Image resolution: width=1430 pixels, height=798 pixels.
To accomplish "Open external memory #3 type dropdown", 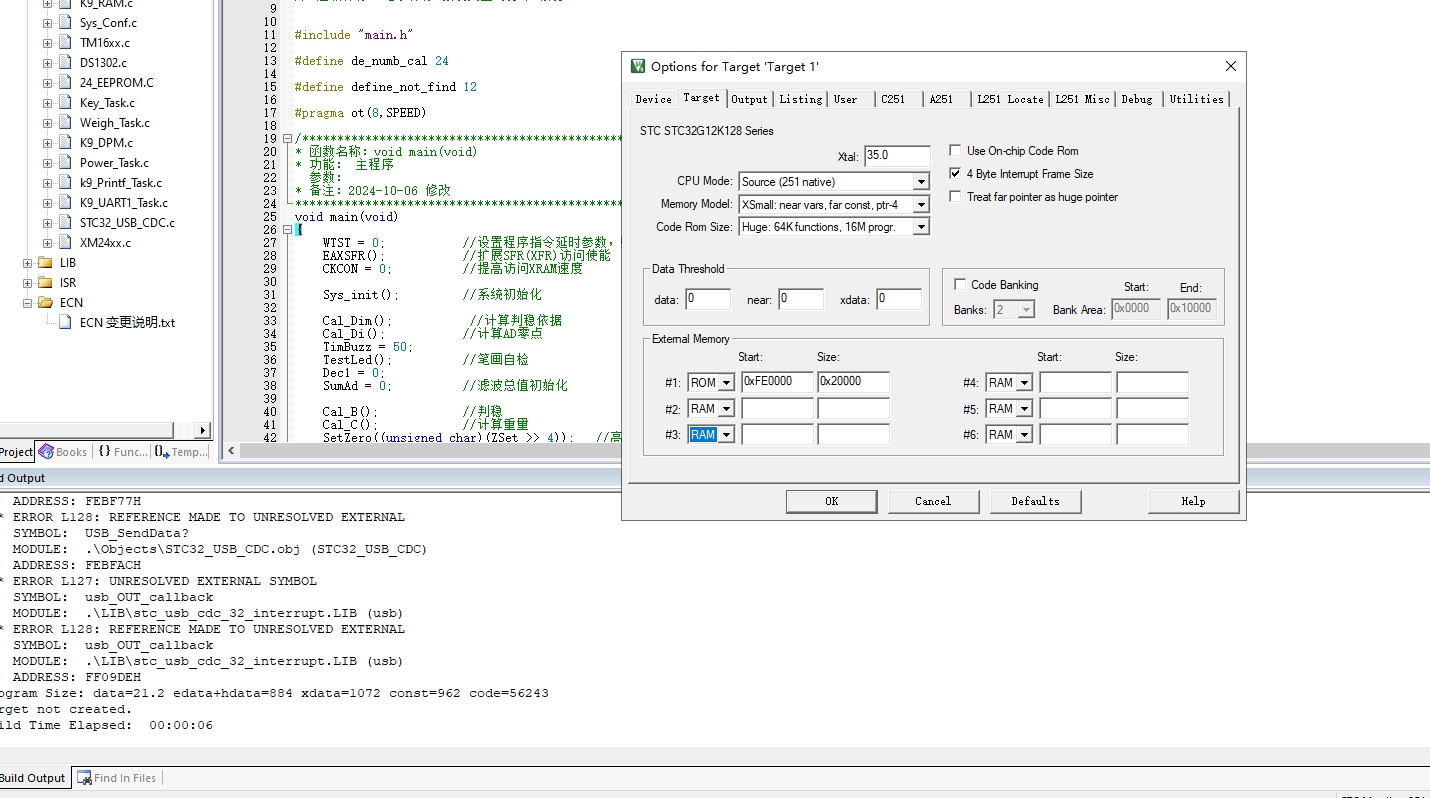I will tap(726, 435).
